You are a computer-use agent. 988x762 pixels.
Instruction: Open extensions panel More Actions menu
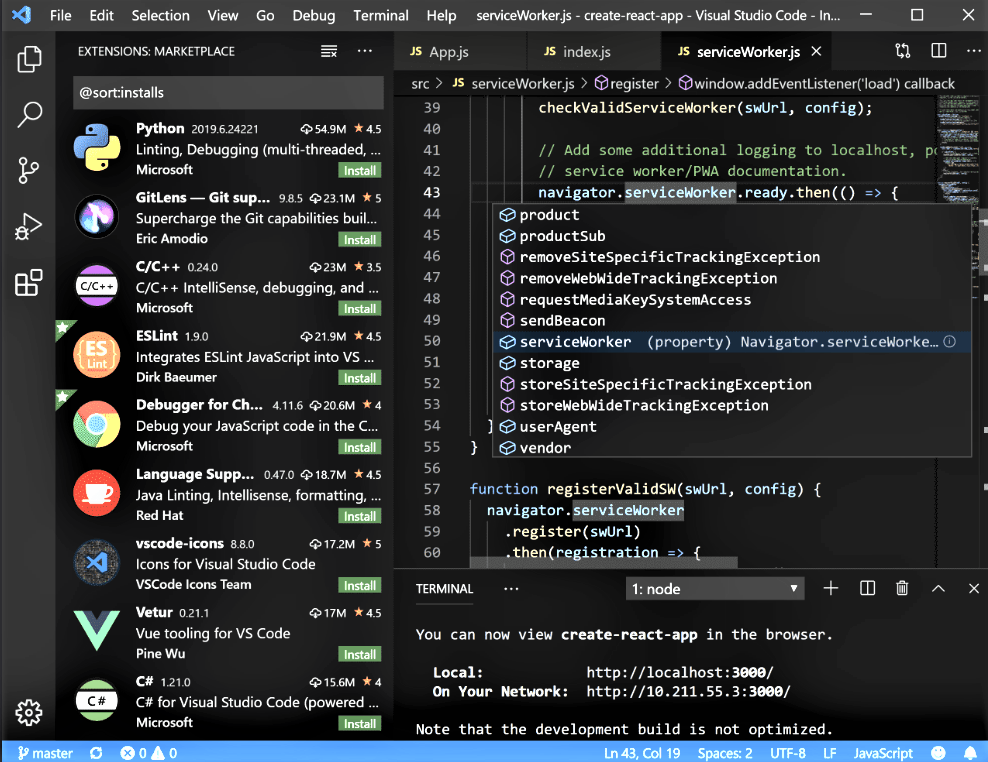coord(365,51)
